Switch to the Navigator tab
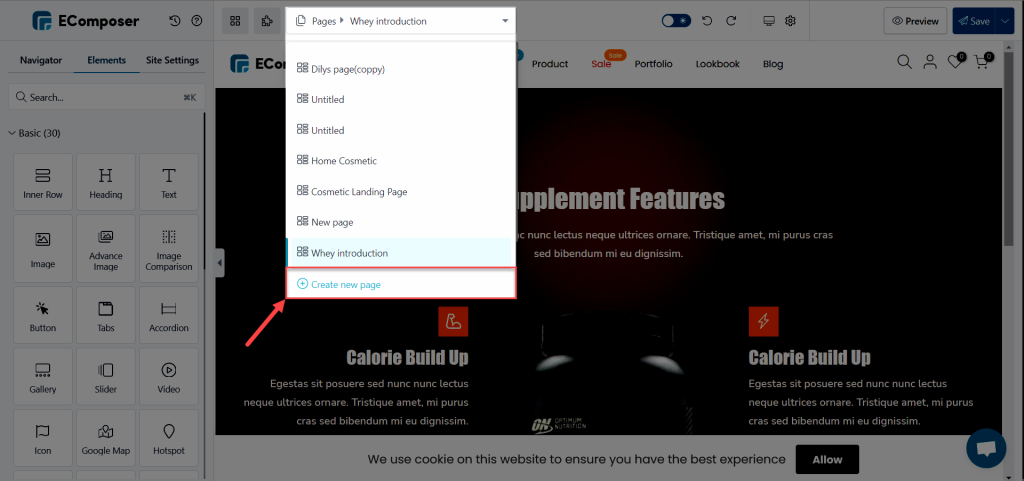Screen dimensions: 1024x481 click(40, 60)
